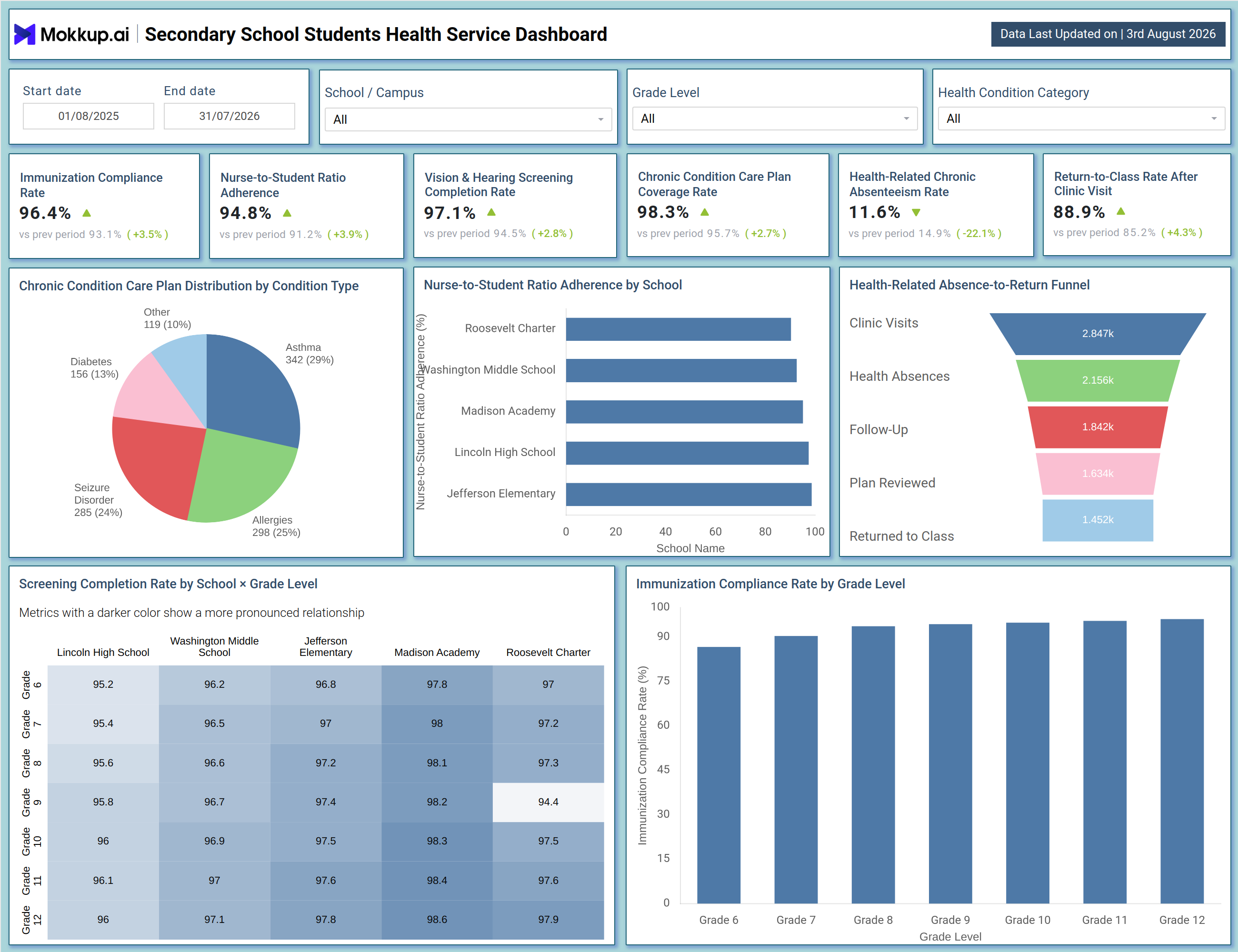Click the Health Absences funnel segment 2.156k
This screenshot has height=952, width=1238.
tap(1098, 380)
